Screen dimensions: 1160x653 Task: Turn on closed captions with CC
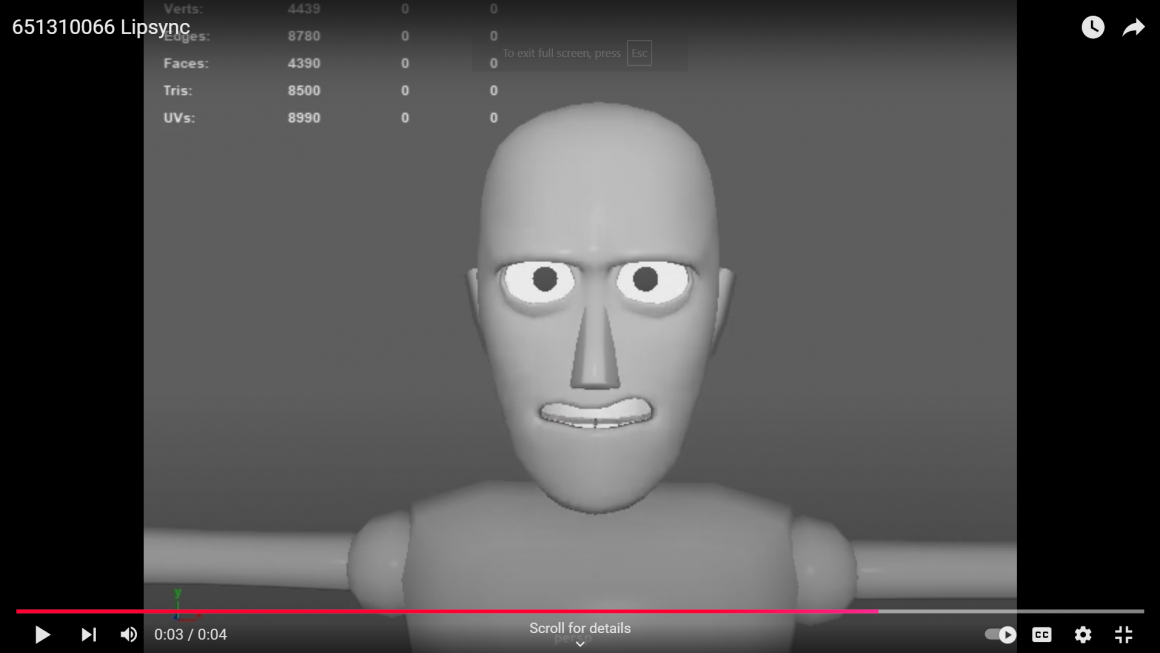pyautogui.click(x=1042, y=635)
